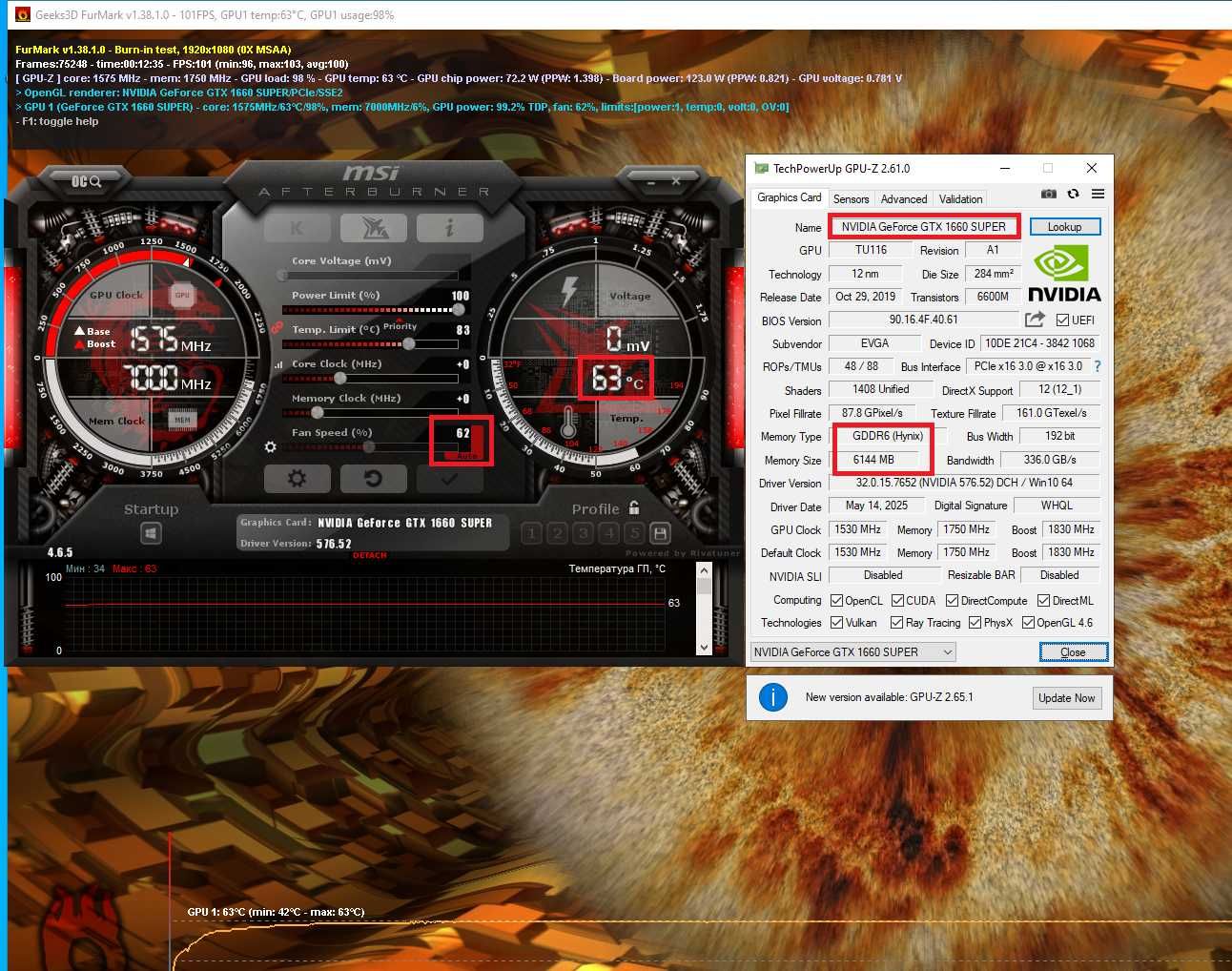Click the Bus Interface question mark icon
This screenshot has width=1232, height=971.
pyautogui.click(x=1098, y=366)
